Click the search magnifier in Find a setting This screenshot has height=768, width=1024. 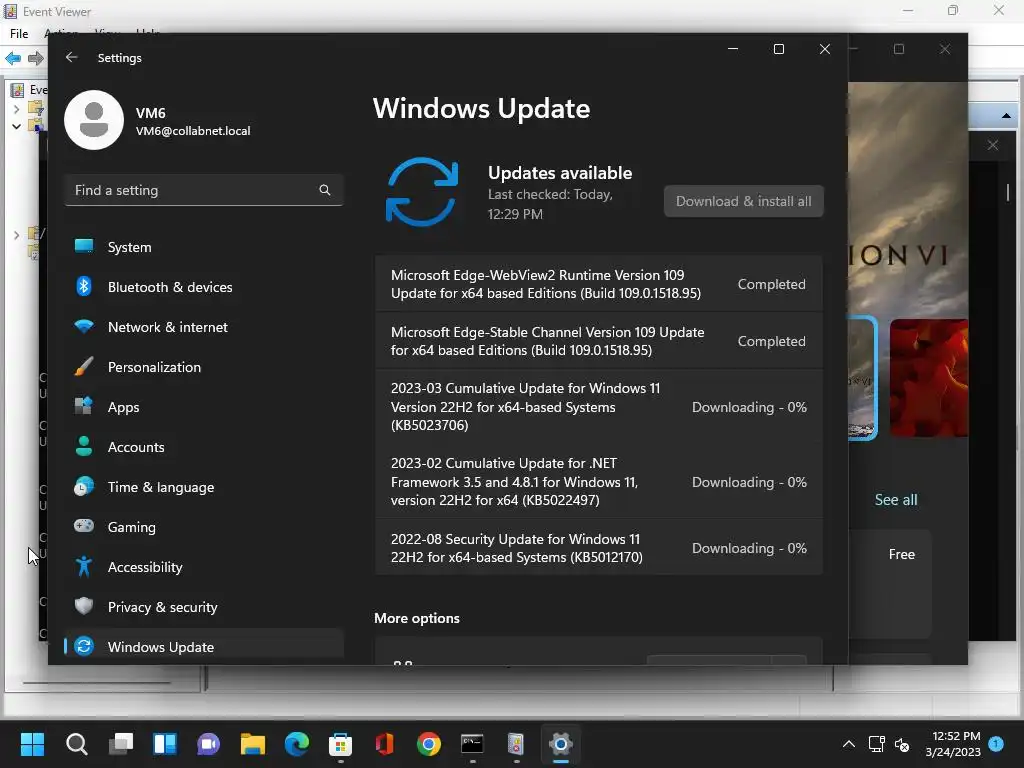coord(325,190)
